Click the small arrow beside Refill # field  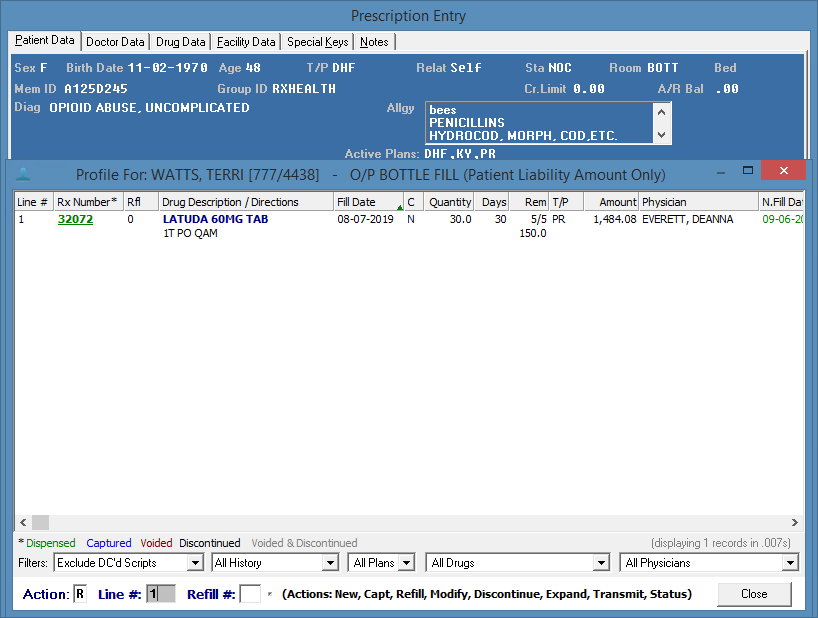click(x=269, y=594)
